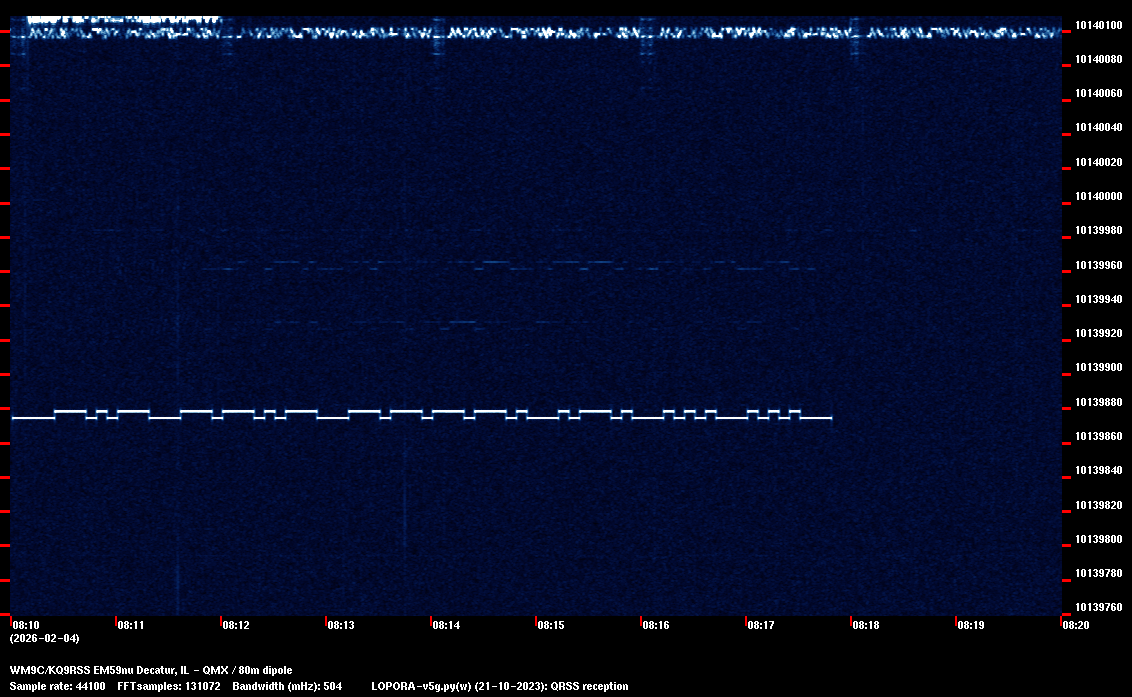Select the 10140000 frequency scale label

pos(1097,196)
